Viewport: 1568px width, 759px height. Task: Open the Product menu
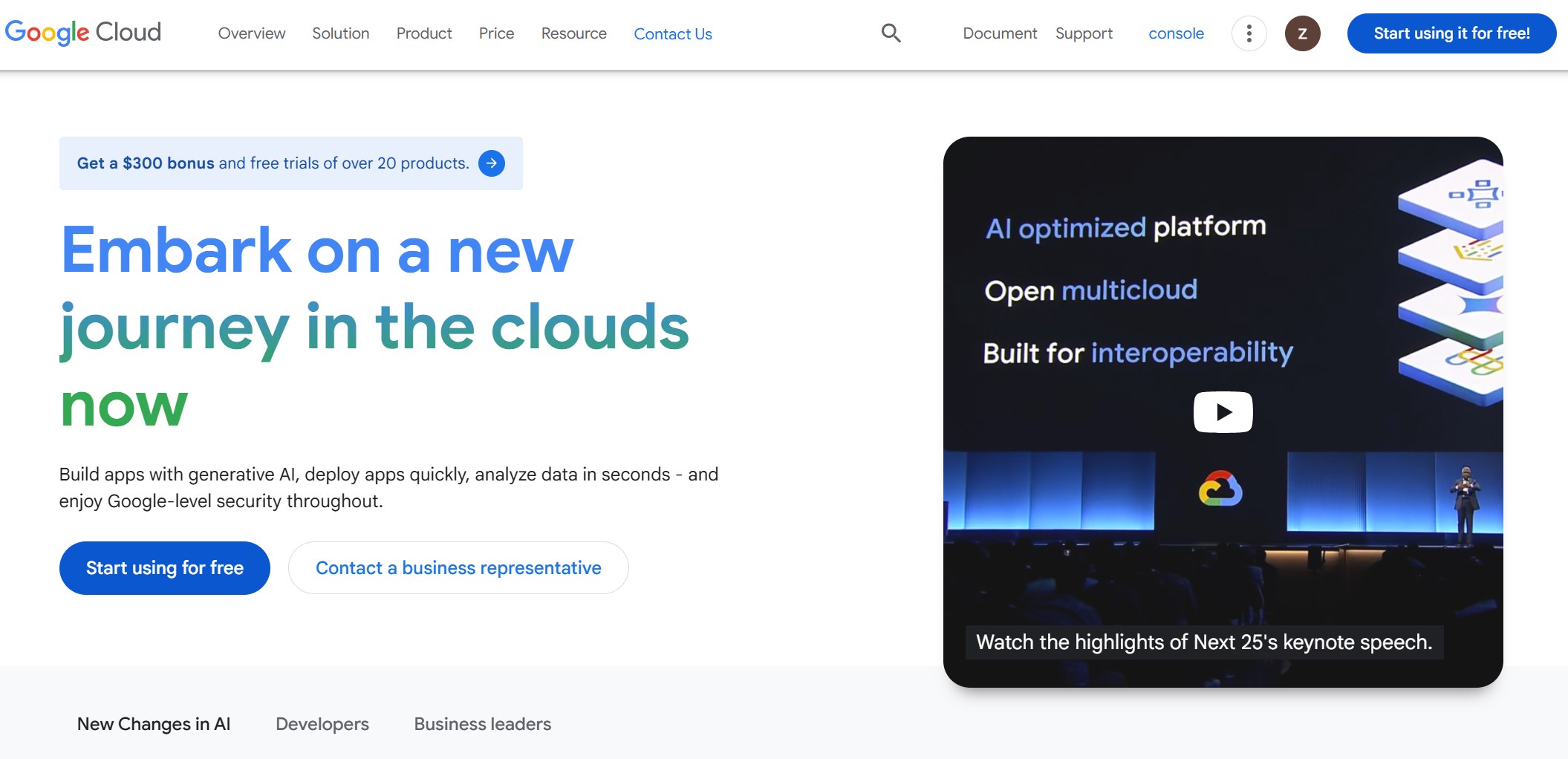tap(424, 33)
